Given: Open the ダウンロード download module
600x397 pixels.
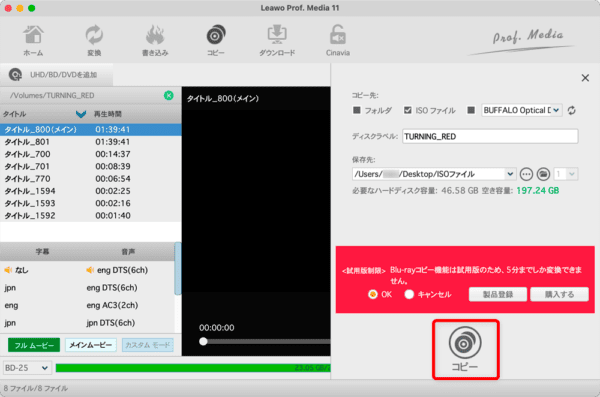Looking at the screenshot, I should coord(277,40).
